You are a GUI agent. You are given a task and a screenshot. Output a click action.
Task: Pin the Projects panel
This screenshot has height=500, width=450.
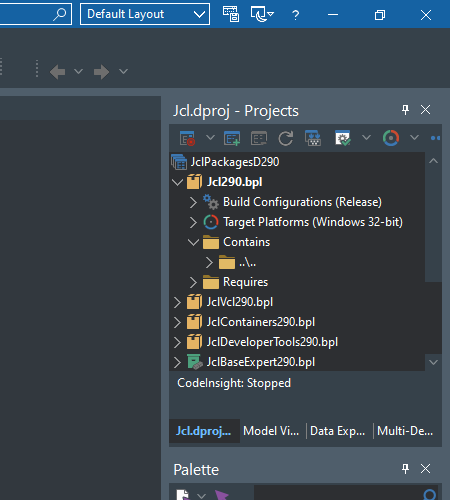click(405, 110)
